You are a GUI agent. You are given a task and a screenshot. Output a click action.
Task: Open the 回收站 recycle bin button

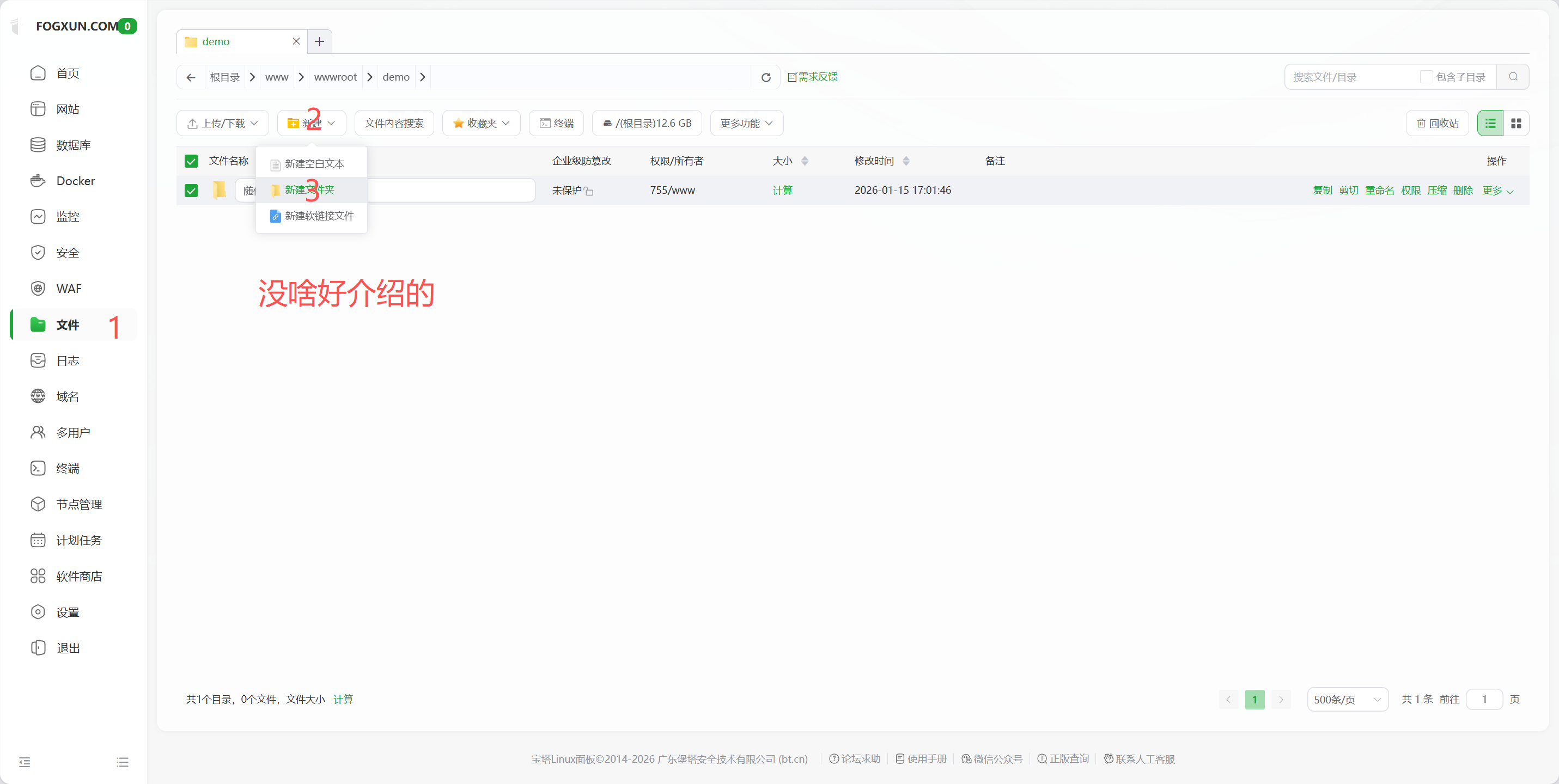(1438, 124)
